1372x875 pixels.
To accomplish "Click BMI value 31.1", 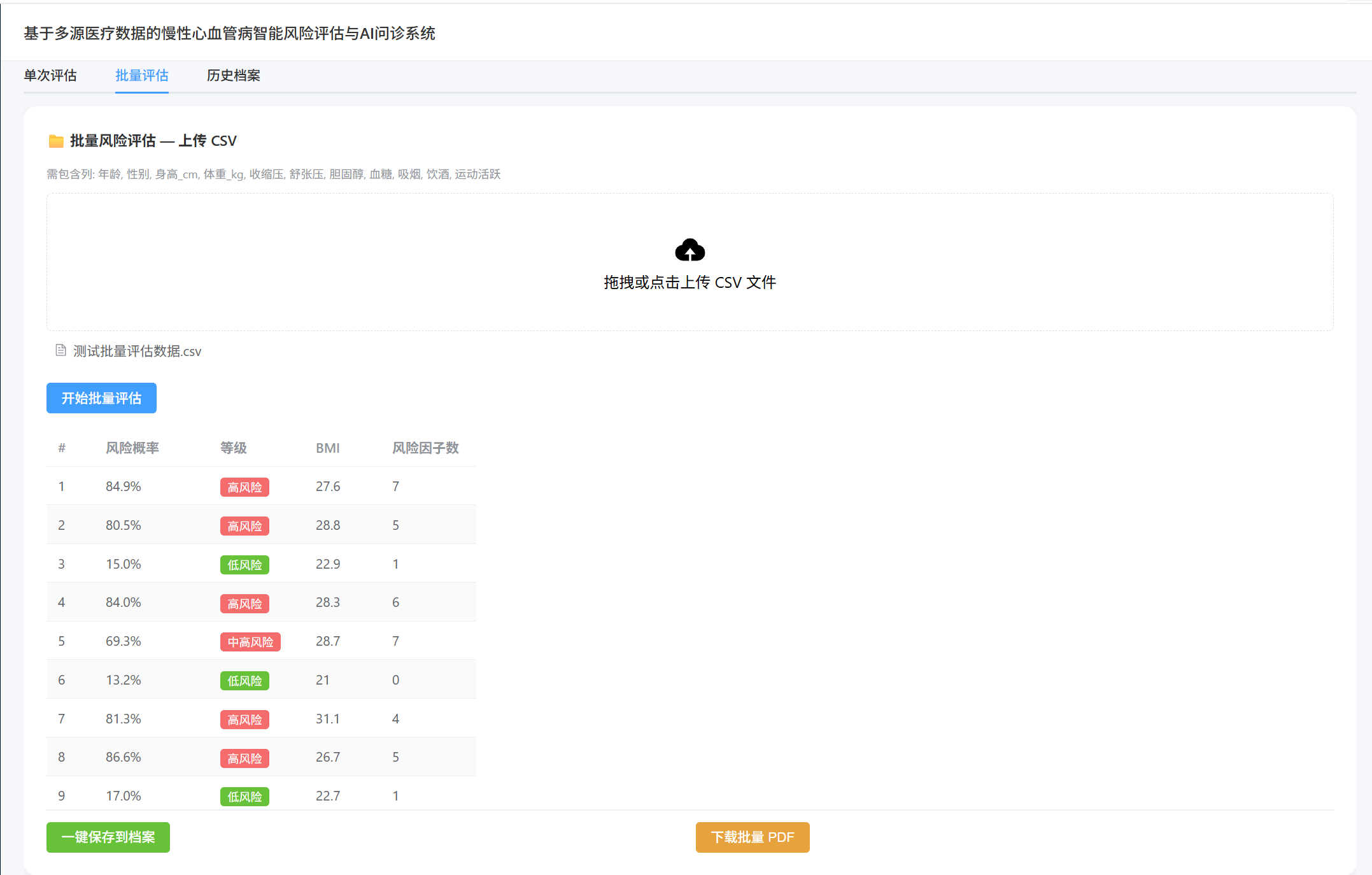I will [328, 719].
